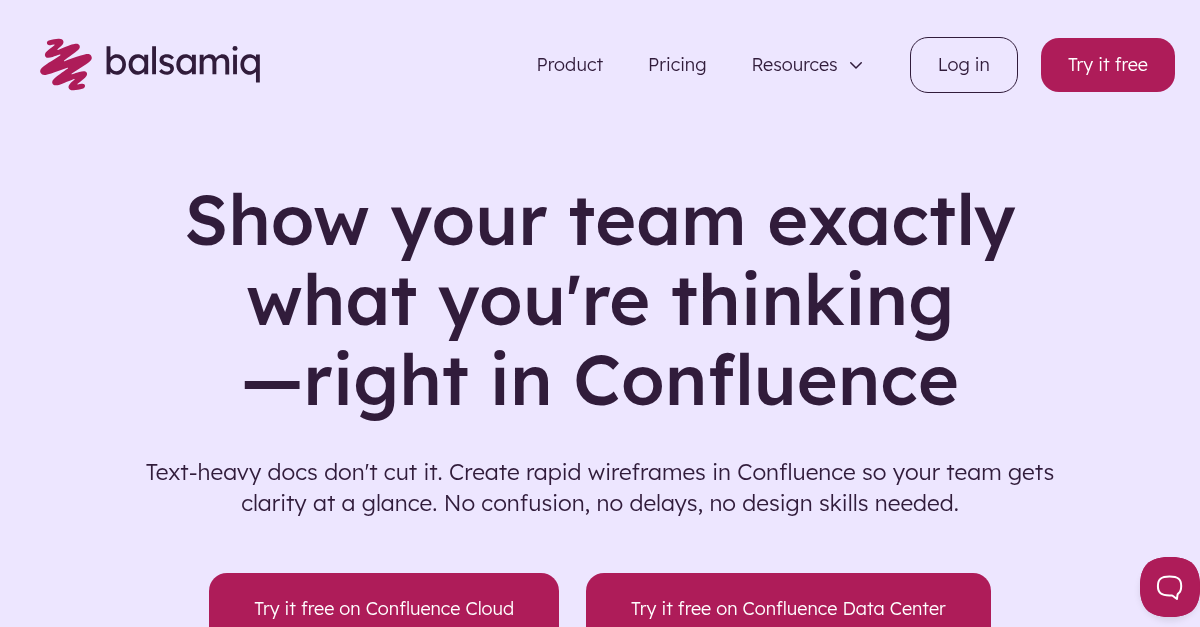Viewport: 1200px width, 627px height.
Task: Expand the Resources dropdown chevron arrow
Action: (x=856, y=65)
